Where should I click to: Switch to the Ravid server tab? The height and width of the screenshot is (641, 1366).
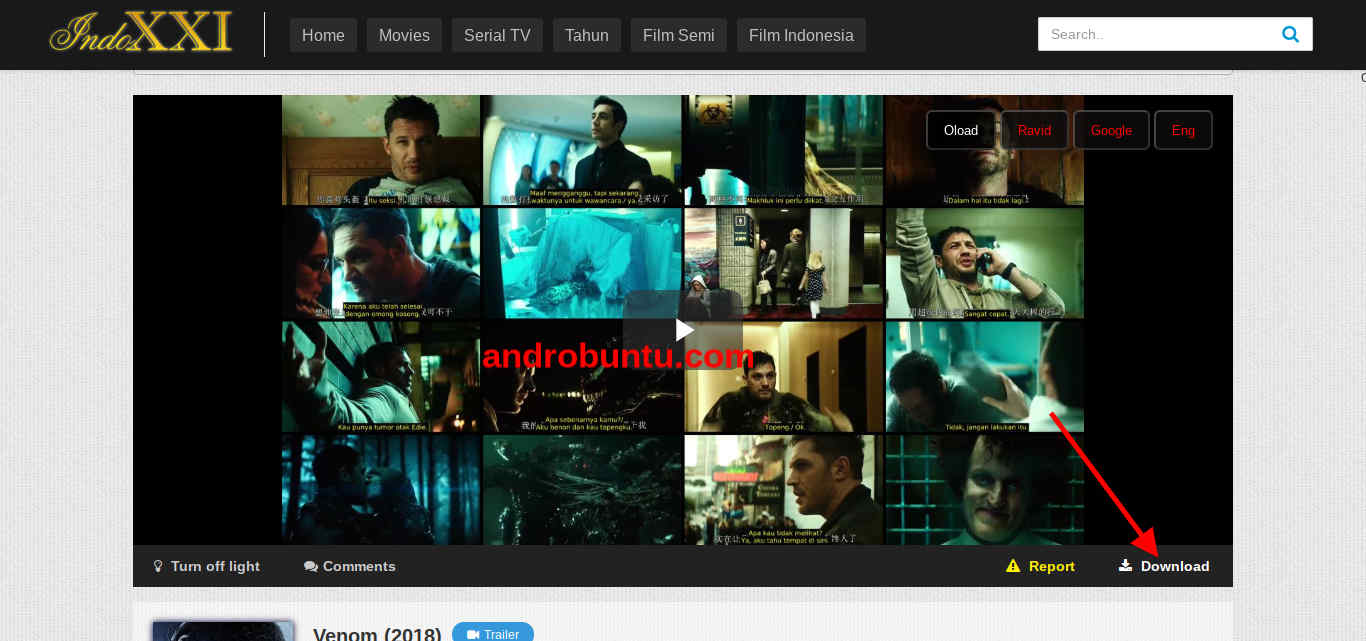coord(1035,130)
